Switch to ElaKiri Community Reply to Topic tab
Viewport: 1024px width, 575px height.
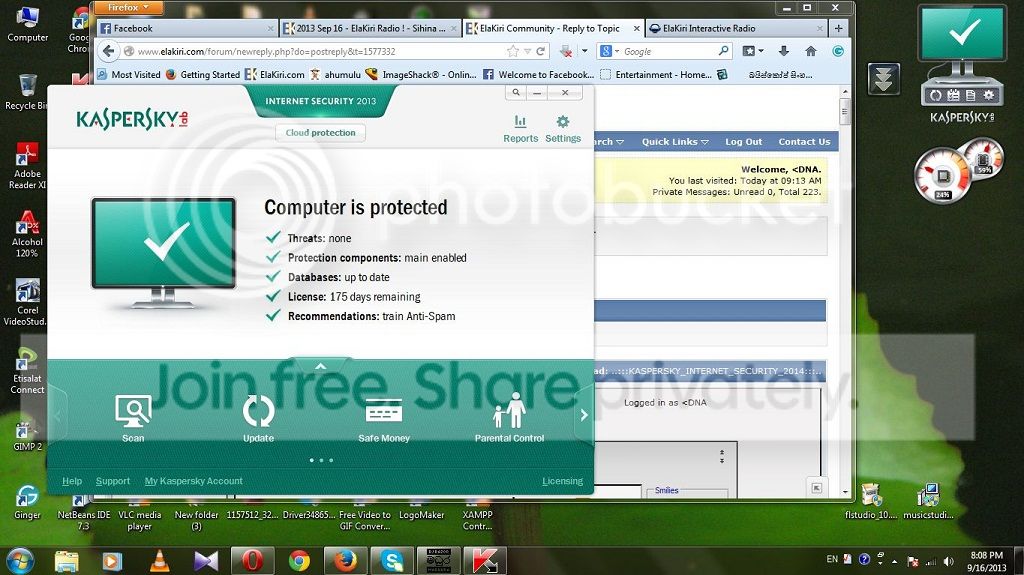click(x=553, y=28)
